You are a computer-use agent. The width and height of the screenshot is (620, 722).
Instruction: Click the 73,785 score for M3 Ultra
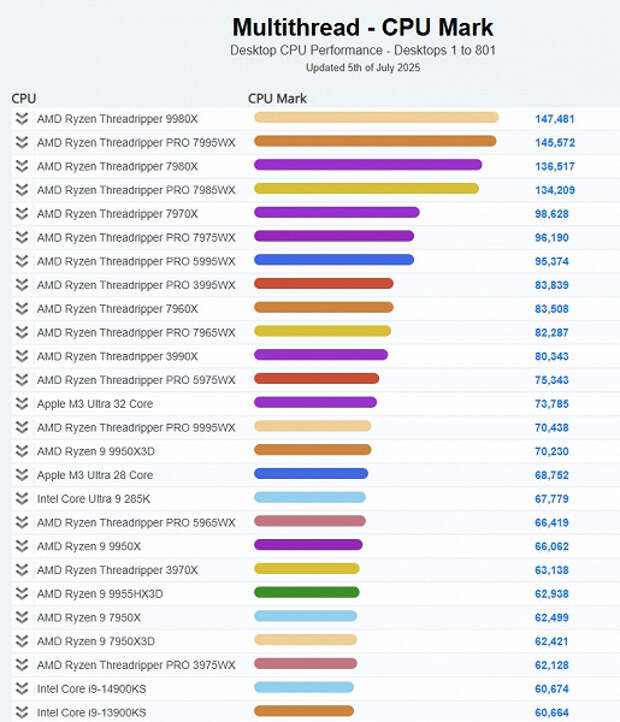(x=551, y=404)
